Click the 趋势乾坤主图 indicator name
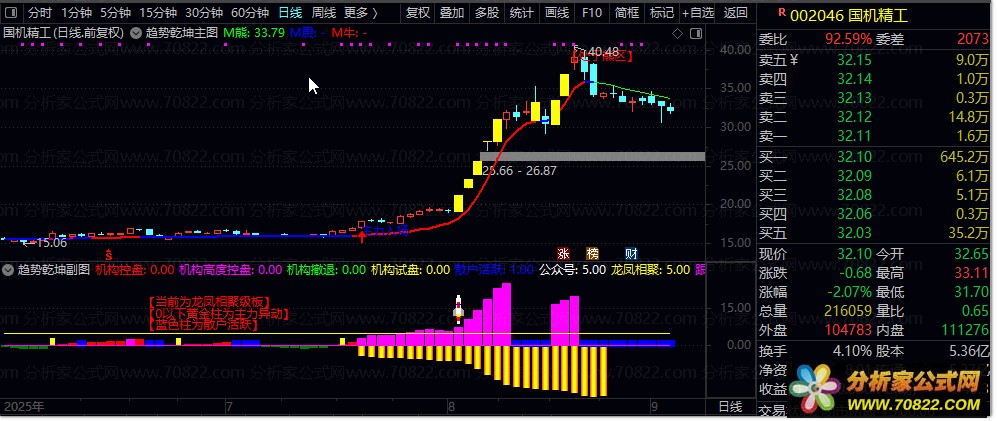997x421 pixels. (181, 33)
